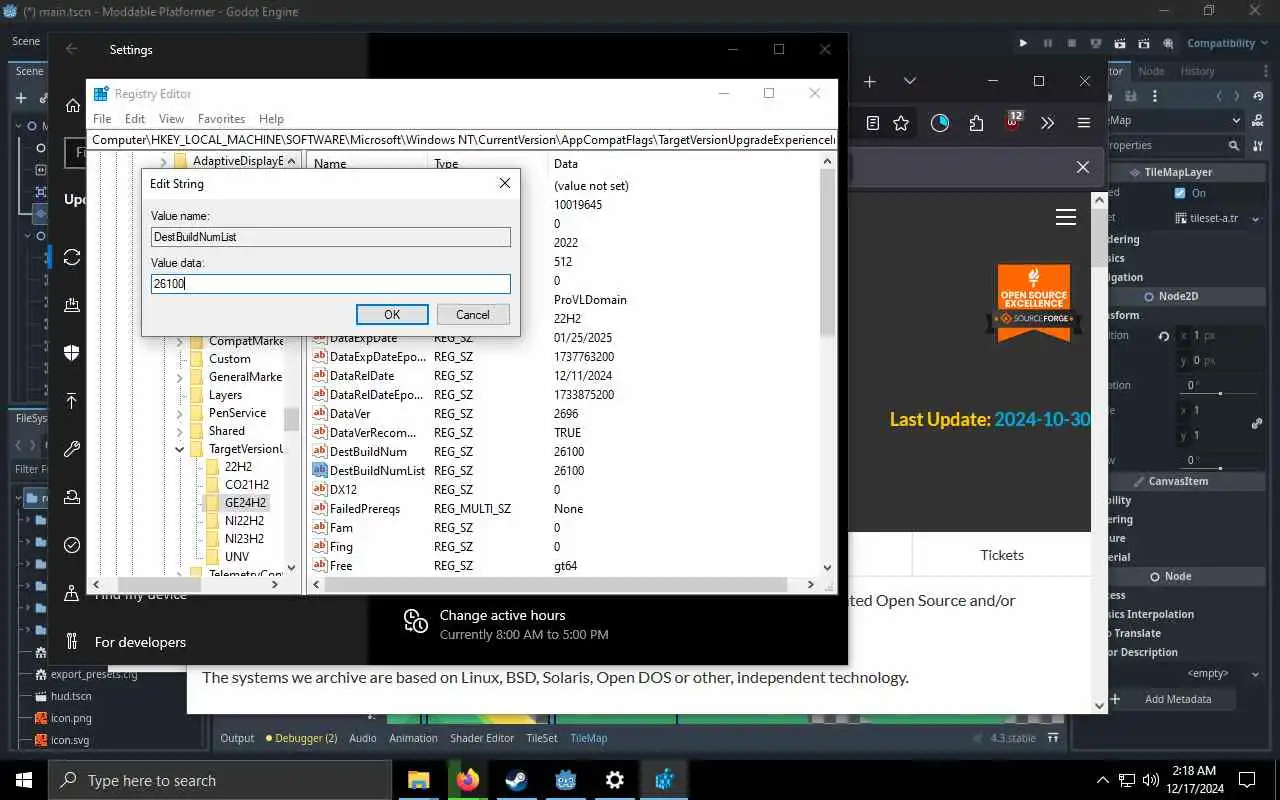Click Settings' Windows Update sync icon
This screenshot has width=1280, height=800.
click(x=72, y=257)
